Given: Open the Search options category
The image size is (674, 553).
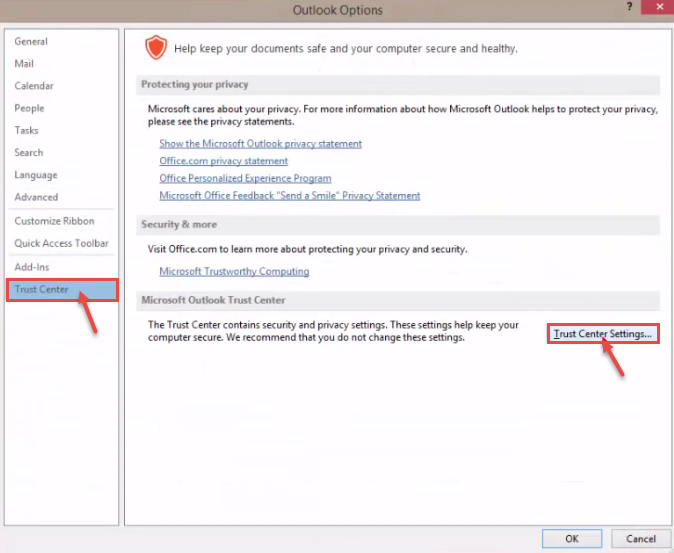Looking at the screenshot, I should (x=29, y=153).
